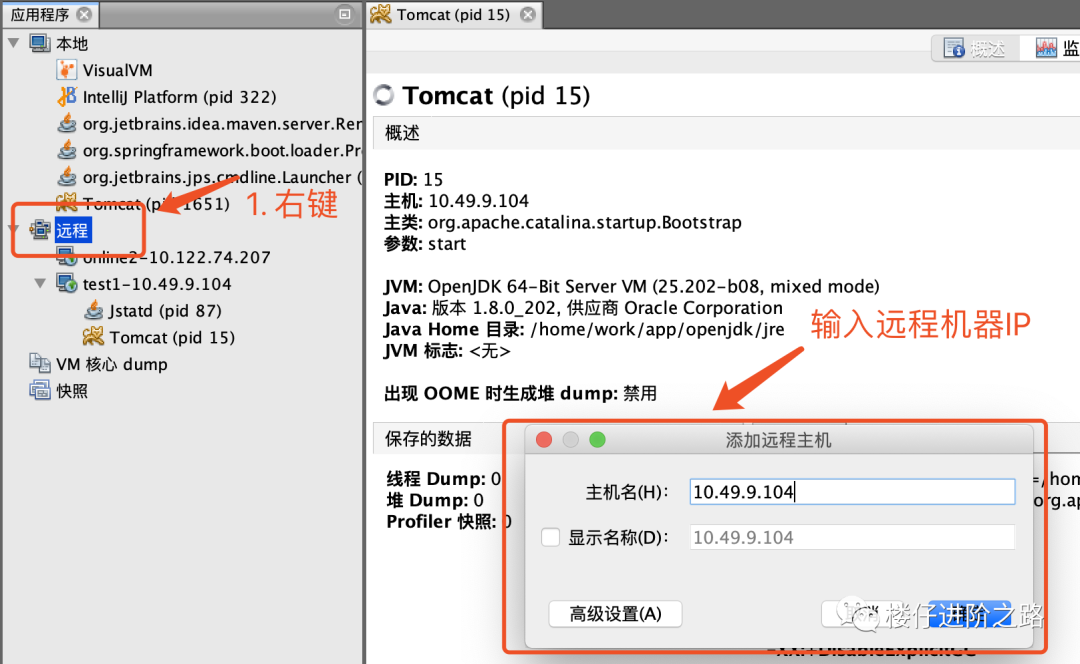Open the 保存的数据 subtab
The height and width of the screenshot is (664, 1080).
(428, 439)
